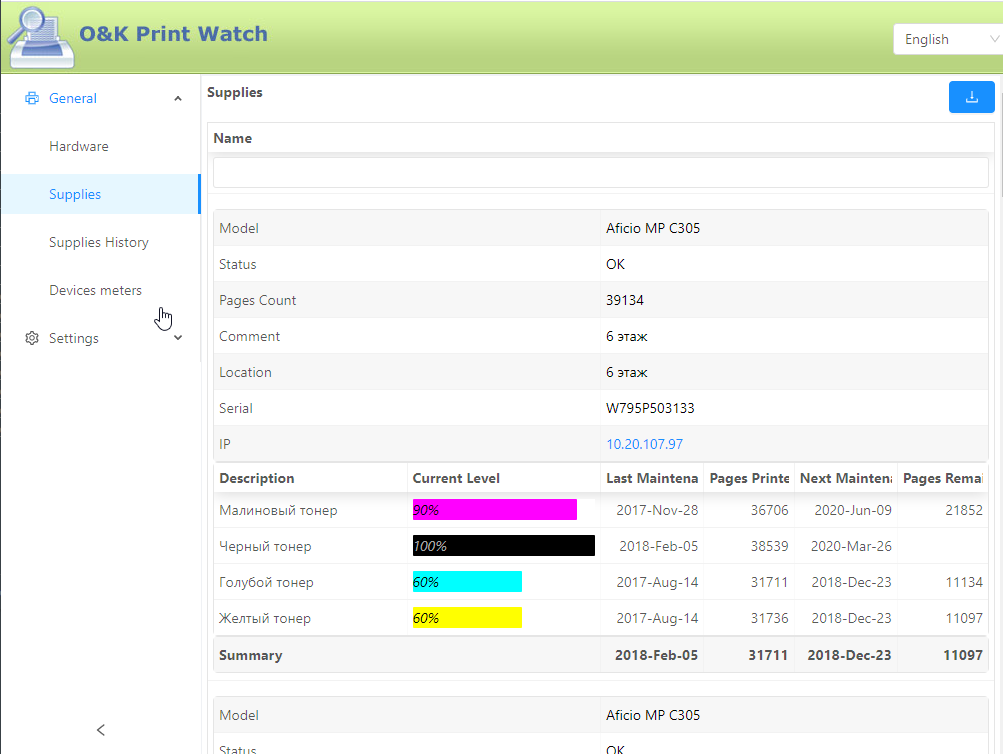Open Supplies History
Image resolution: width=1003 pixels, height=754 pixels.
point(99,242)
